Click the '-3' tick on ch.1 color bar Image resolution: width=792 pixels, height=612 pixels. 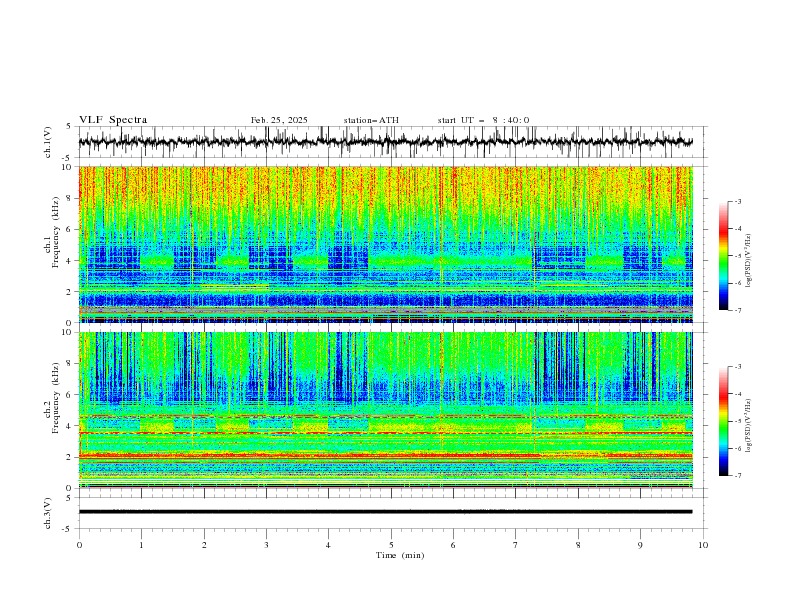(737, 201)
